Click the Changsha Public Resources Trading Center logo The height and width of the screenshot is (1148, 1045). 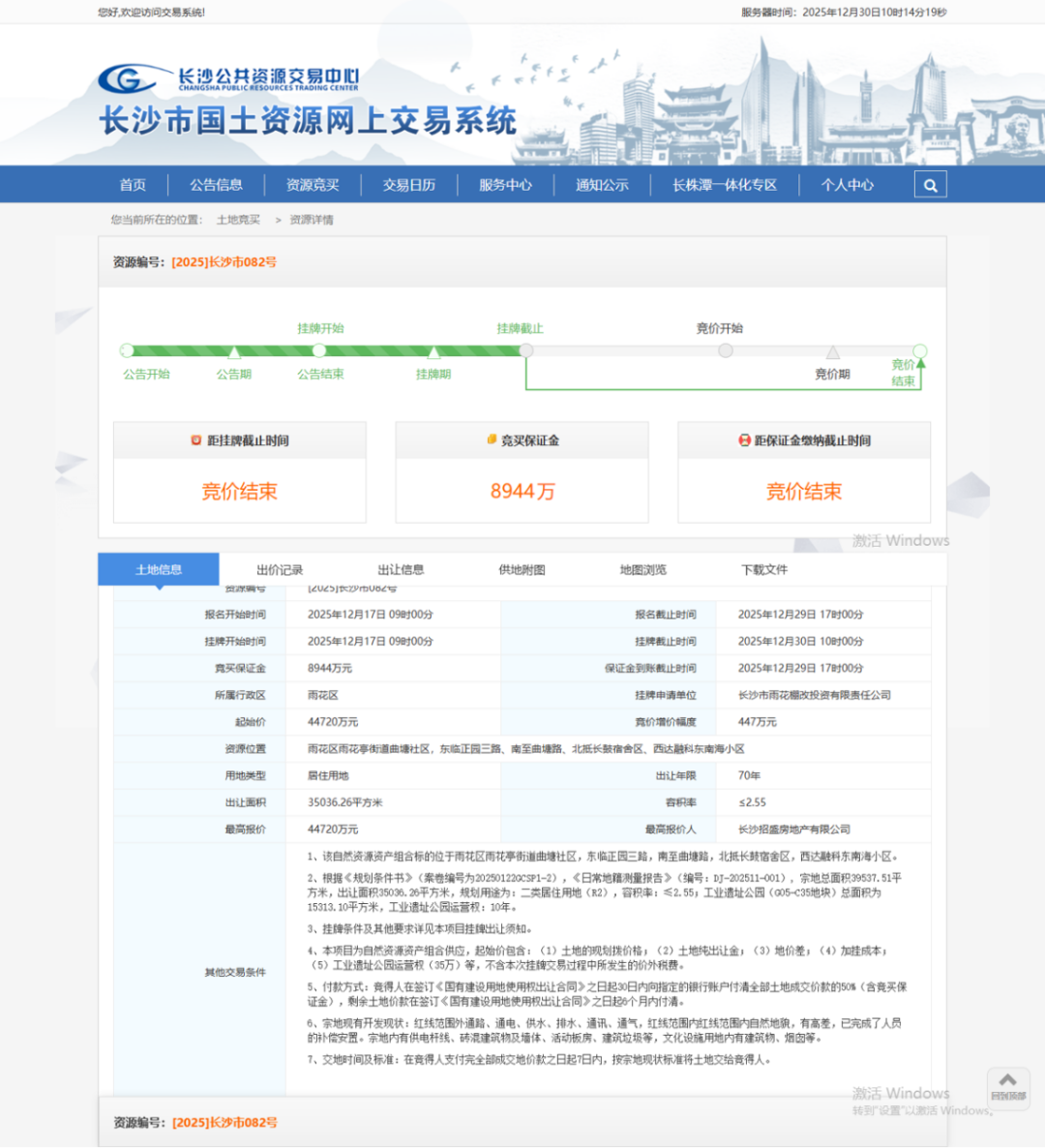pos(228,78)
